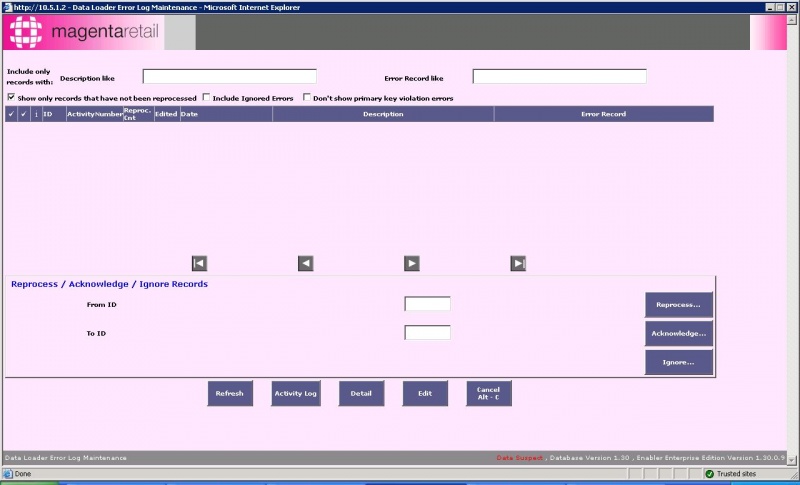Viewport: 800px width, 485px height.
Task: Click the Edit button
Action: click(425, 393)
